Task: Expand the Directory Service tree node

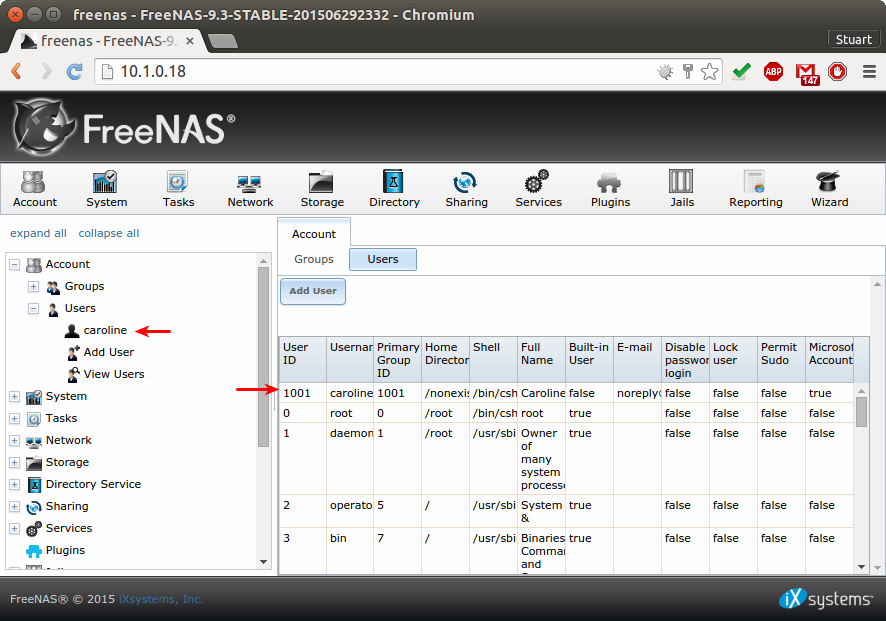Action: pyautogui.click(x=15, y=485)
